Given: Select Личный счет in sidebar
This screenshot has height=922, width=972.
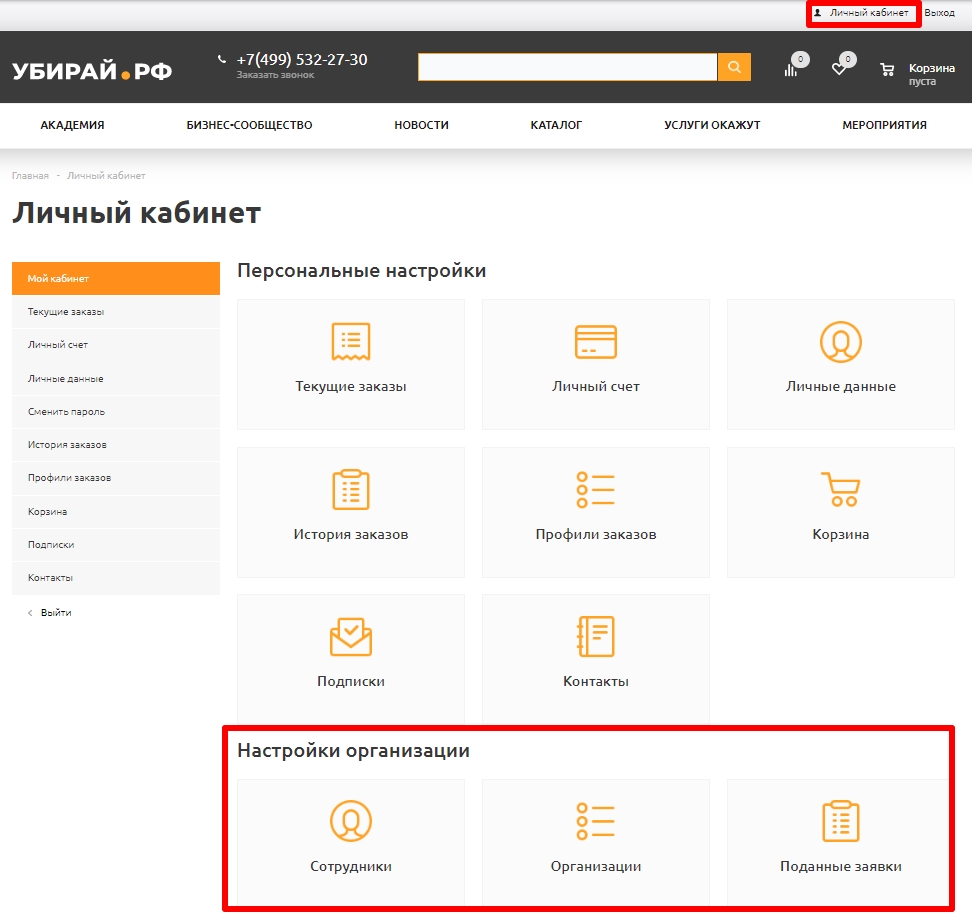Looking at the screenshot, I should coord(116,345).
